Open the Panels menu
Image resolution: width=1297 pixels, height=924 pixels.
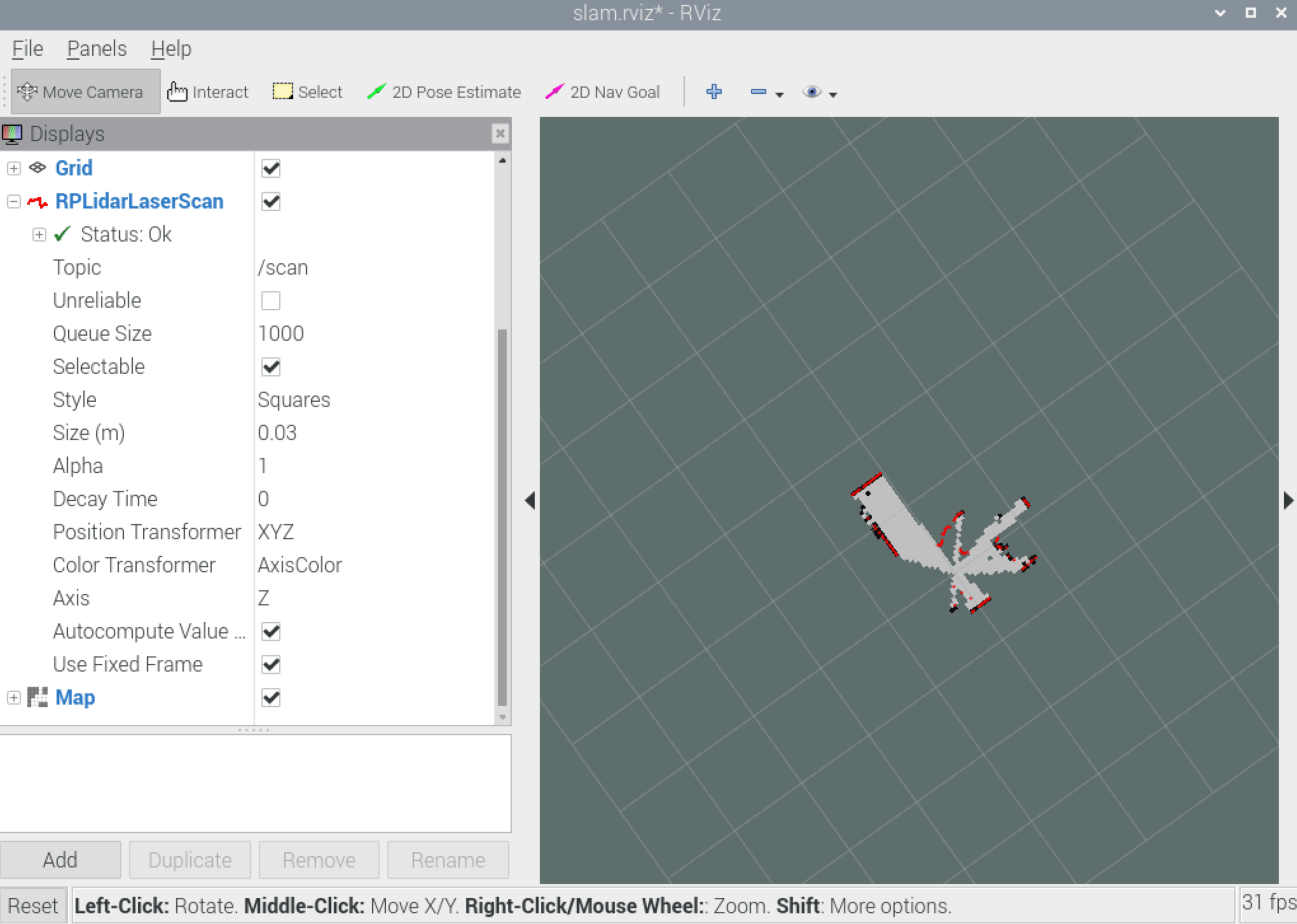(97, 48)
